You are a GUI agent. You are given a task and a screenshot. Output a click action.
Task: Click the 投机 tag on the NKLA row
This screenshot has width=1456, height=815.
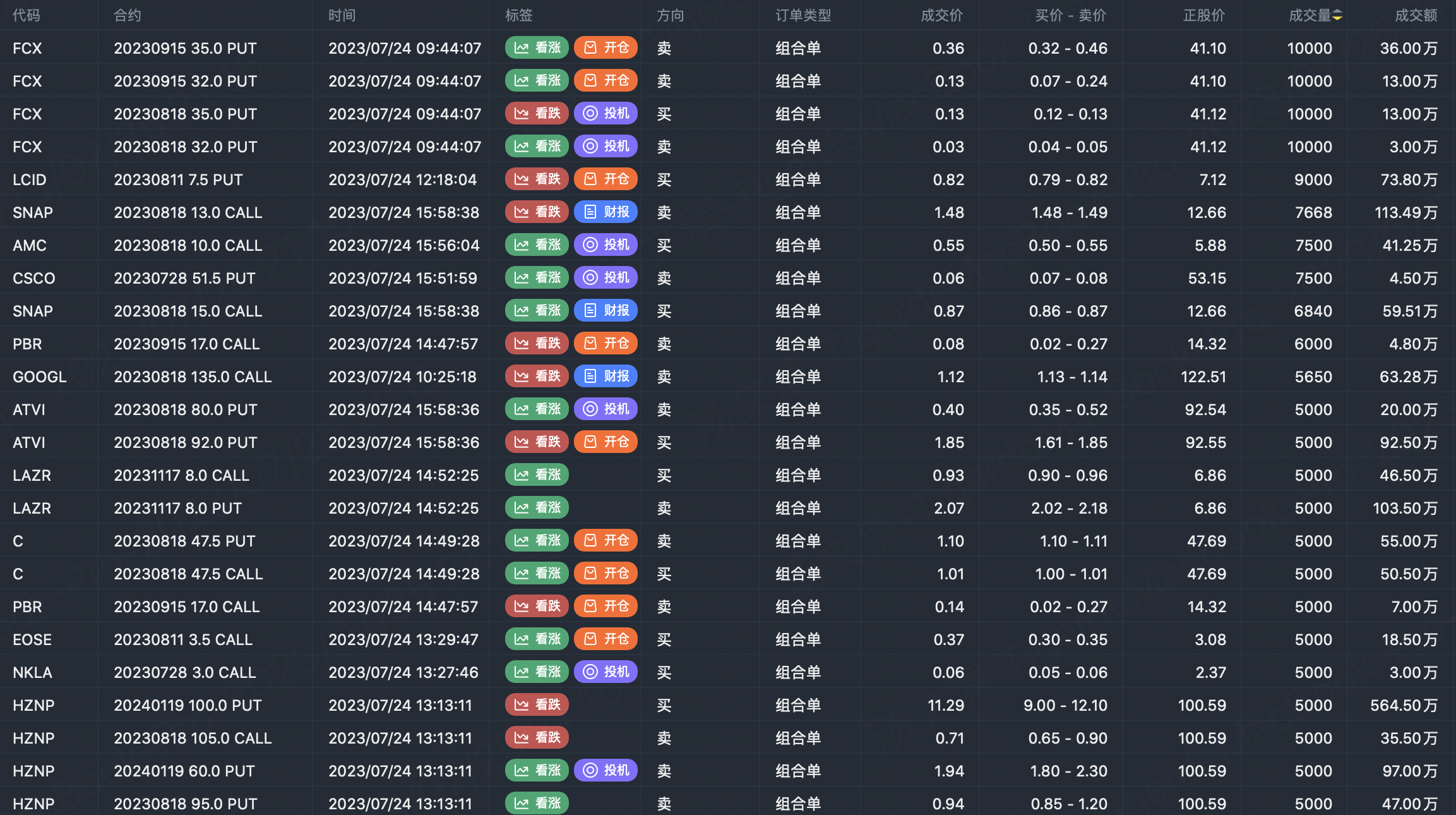click(x=606, y=672)
